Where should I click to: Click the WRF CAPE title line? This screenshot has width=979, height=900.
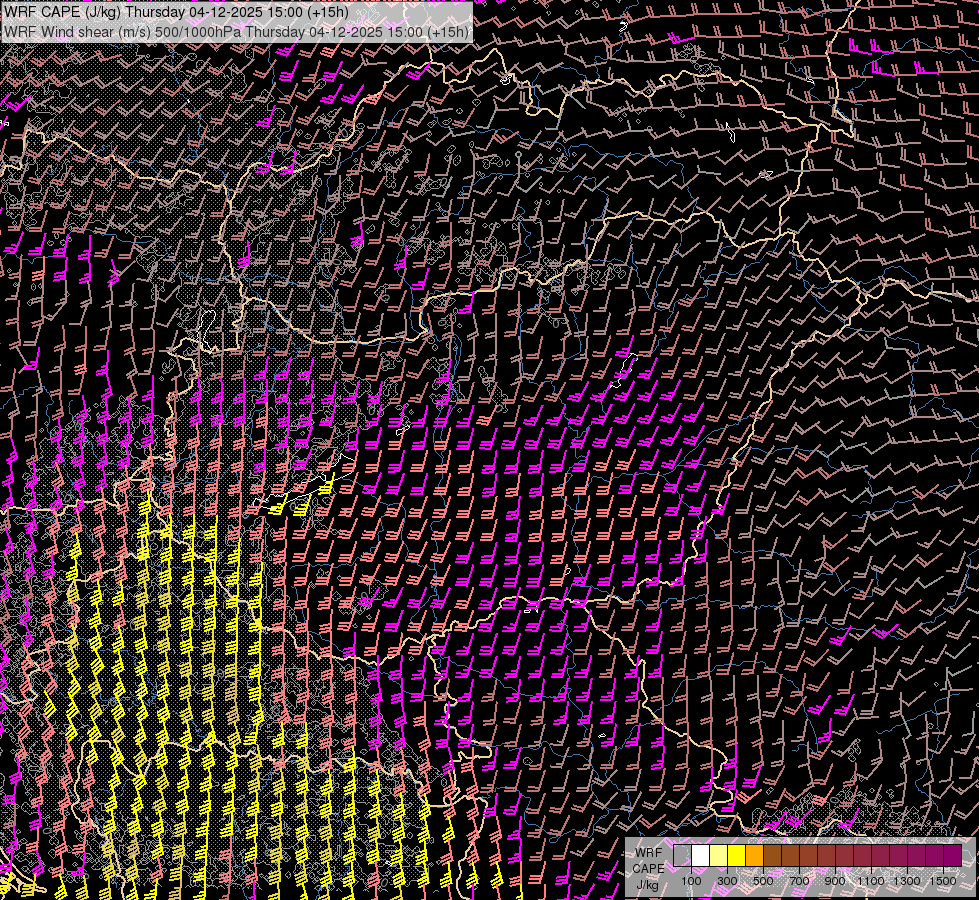(x=177, y=13)
